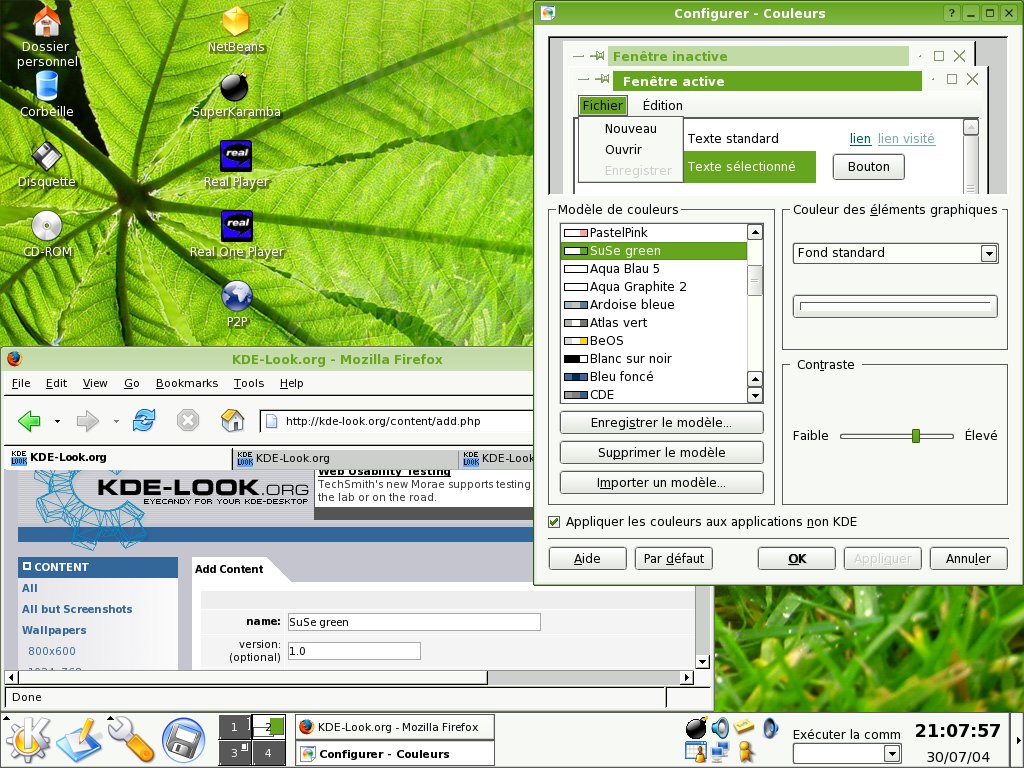Click the yellow sticky-notes tray icon
The image size is (1024, 768).
click(x=744, y=726)
